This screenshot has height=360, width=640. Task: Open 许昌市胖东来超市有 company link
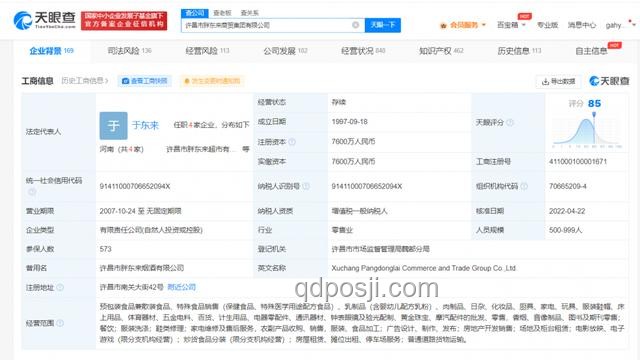tap(201, 149)
